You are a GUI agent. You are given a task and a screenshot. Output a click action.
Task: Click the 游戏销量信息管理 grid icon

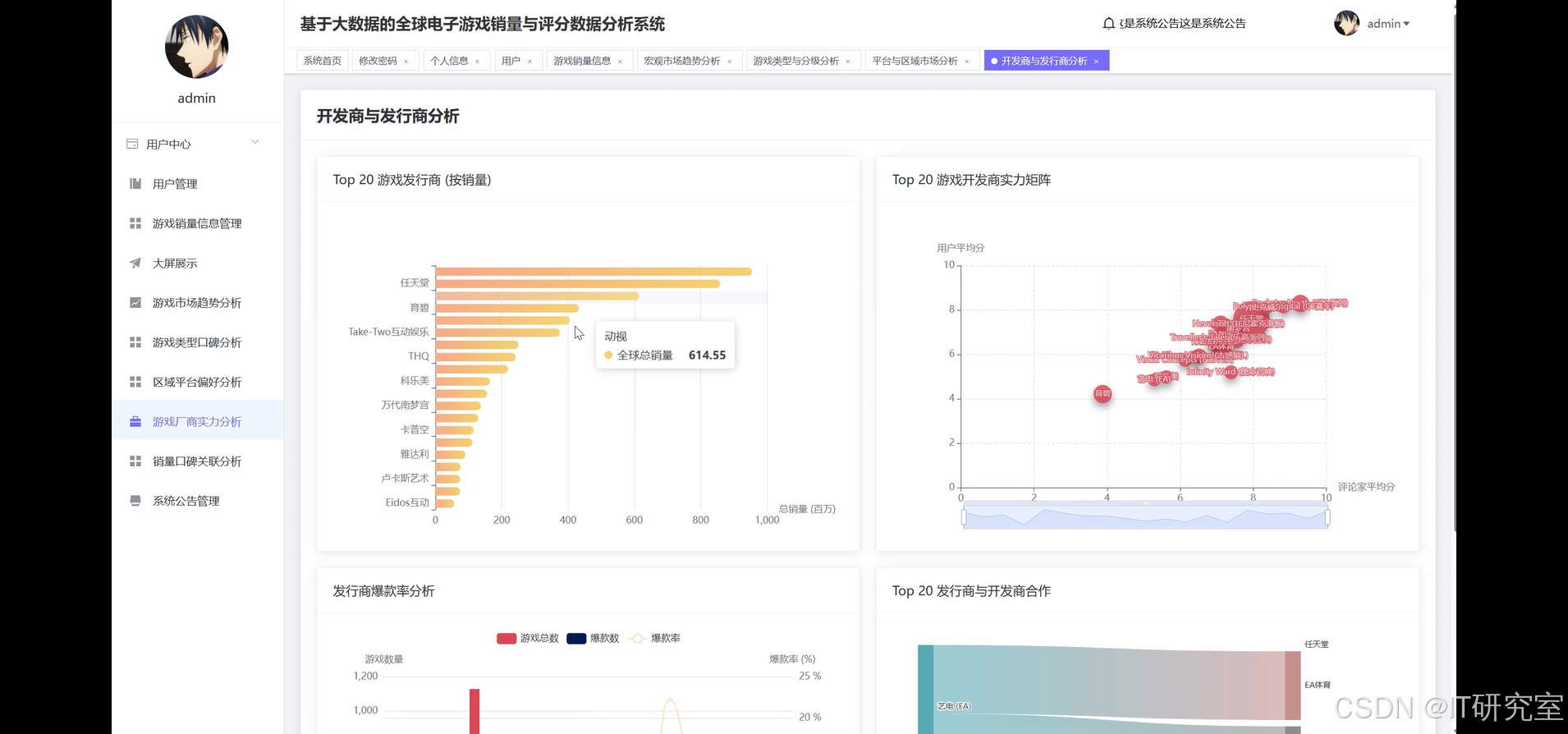[x=135, y=223]
